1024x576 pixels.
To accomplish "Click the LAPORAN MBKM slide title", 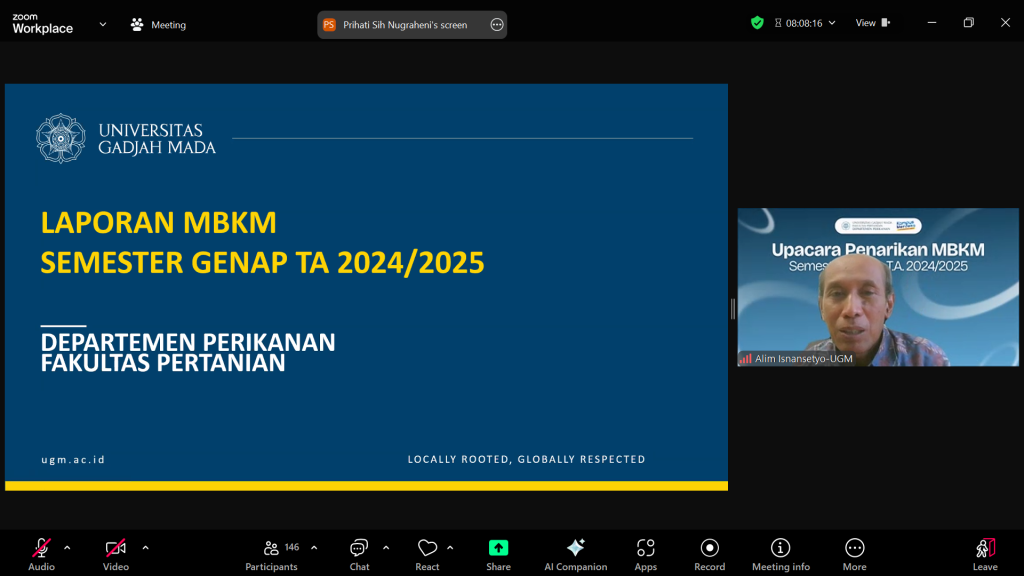I will click(159, 223).
